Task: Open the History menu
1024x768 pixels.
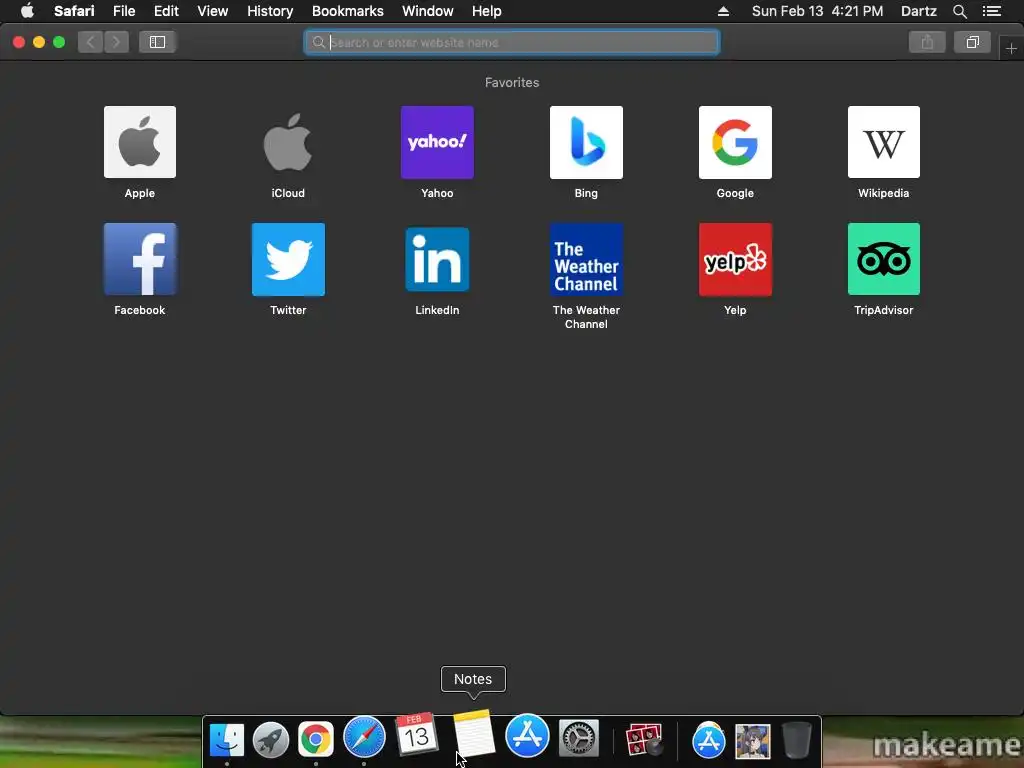Action: pos(270,11)
